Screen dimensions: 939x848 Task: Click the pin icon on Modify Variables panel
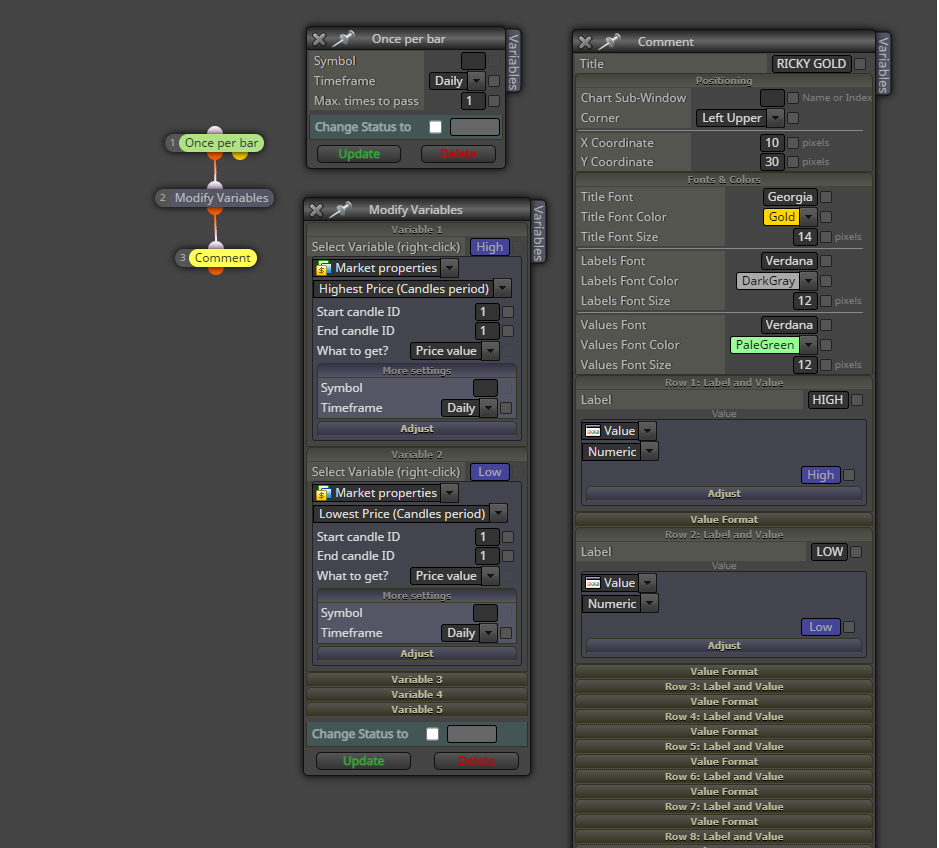point(340,210)
